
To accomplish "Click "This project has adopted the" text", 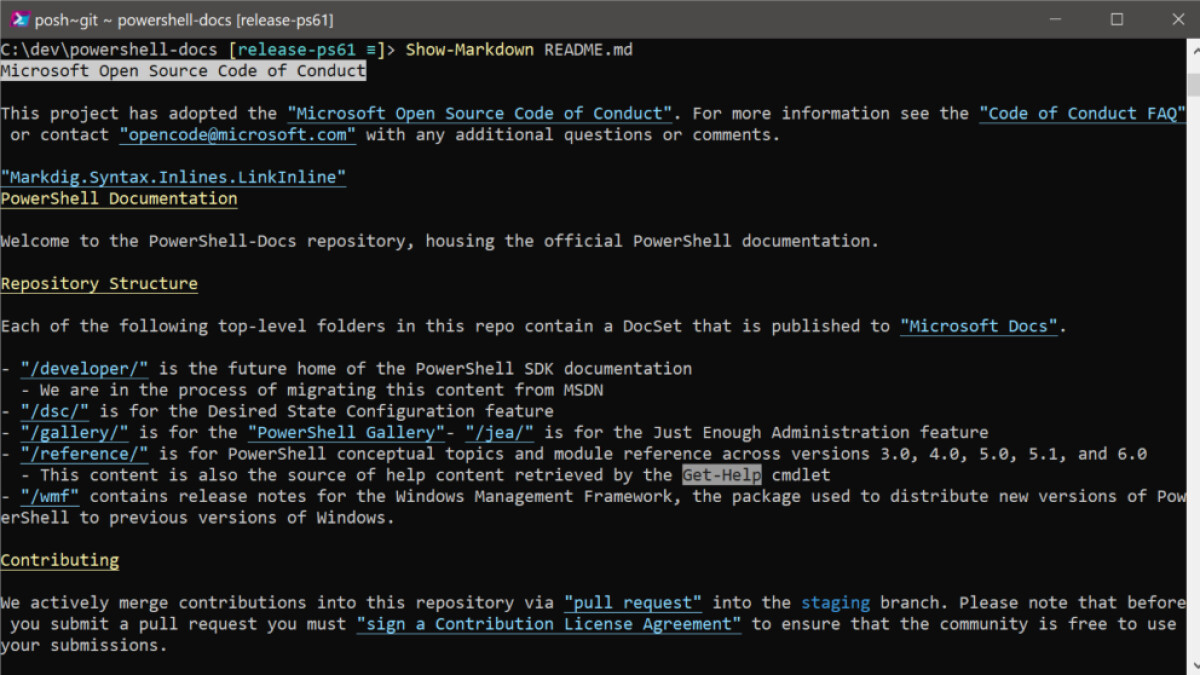I will (x=139, y=114).
